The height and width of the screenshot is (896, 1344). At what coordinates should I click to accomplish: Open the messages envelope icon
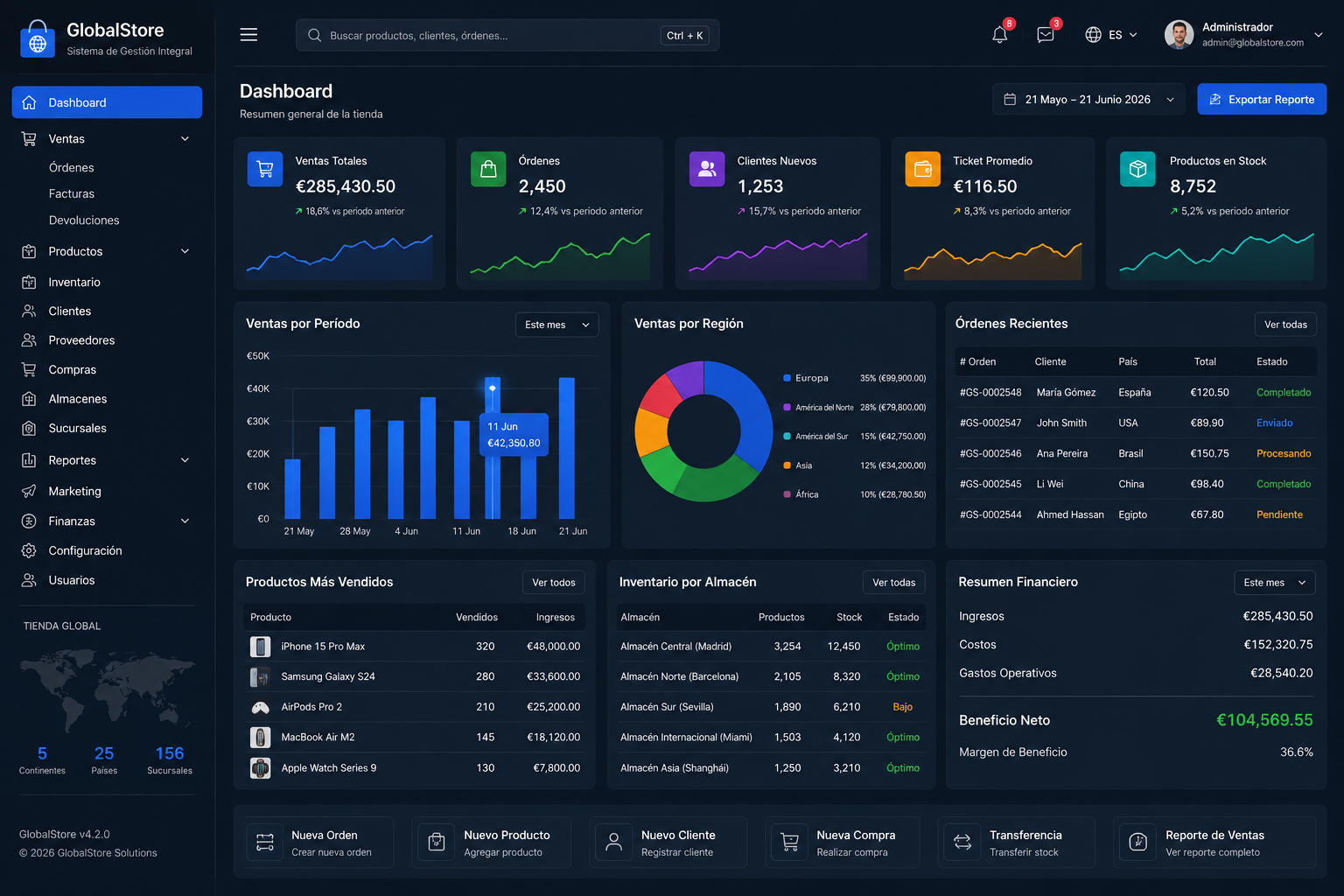pos(1045,34)
